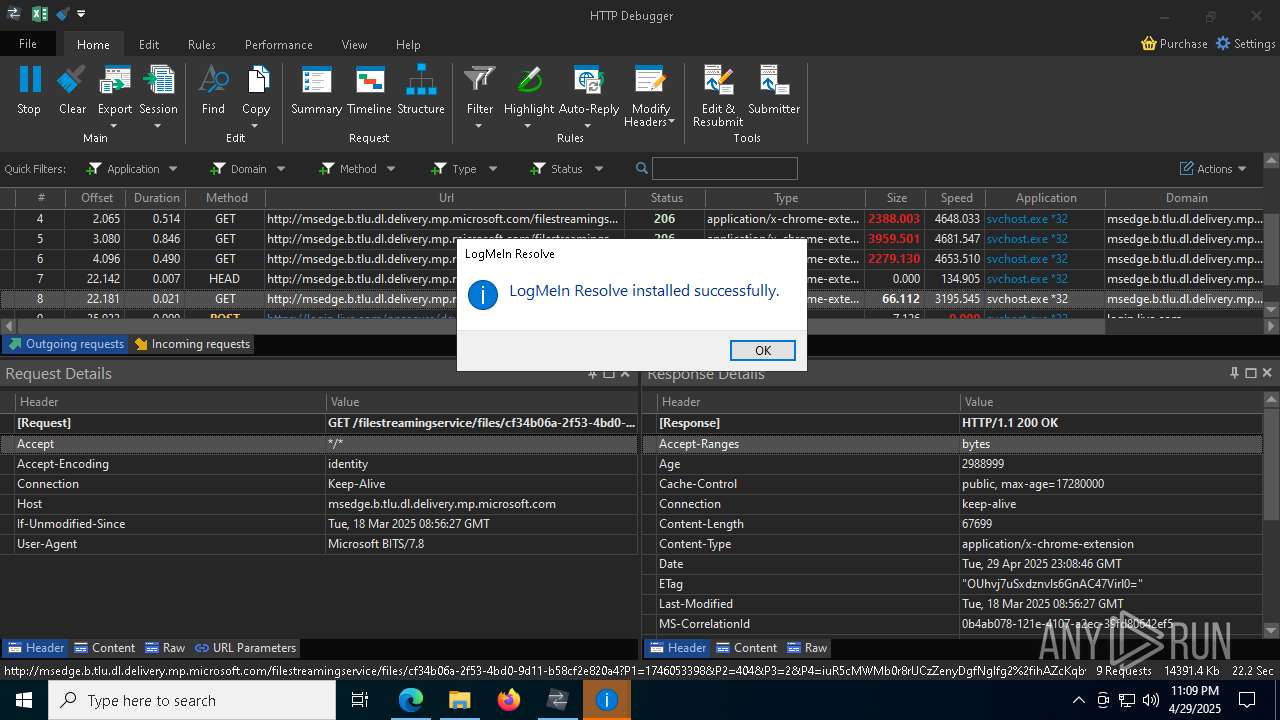Image resolution: width=1280 pixels, height=720 pixels.
Task: Click the Status column header
Action: pos(666,198)
